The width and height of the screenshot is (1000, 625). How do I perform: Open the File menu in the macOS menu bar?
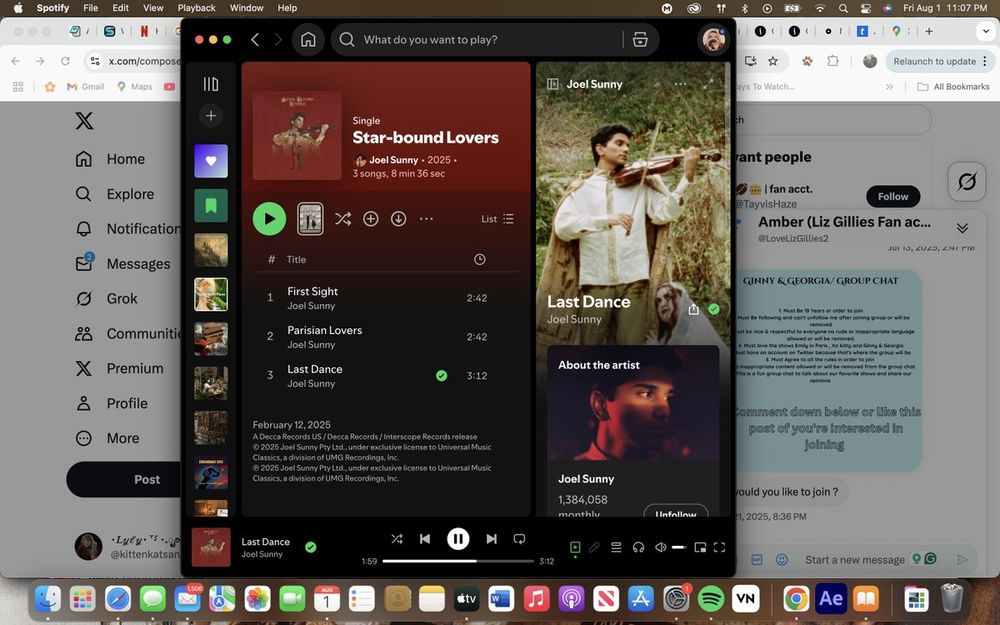[x=91, y=8]
